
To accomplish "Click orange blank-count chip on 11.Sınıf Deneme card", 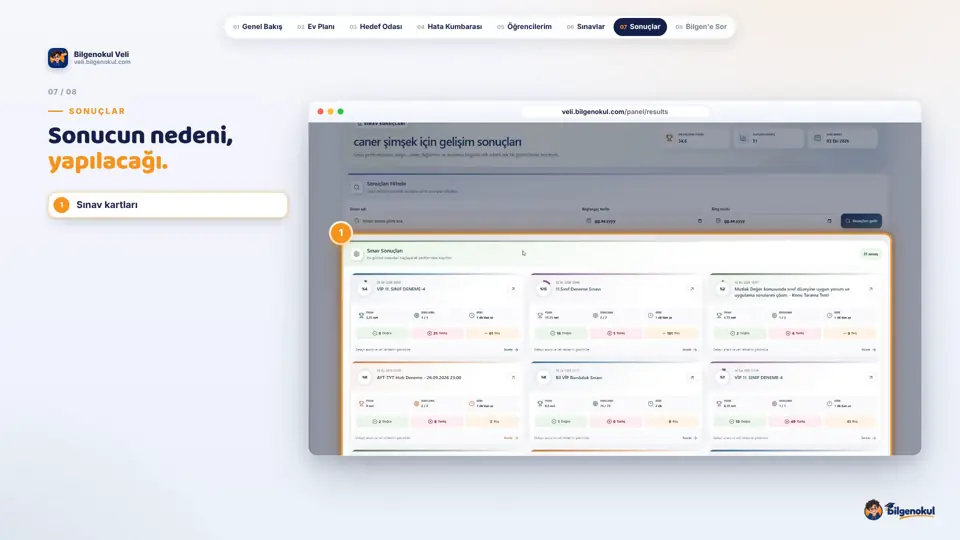I will (672, 333).
